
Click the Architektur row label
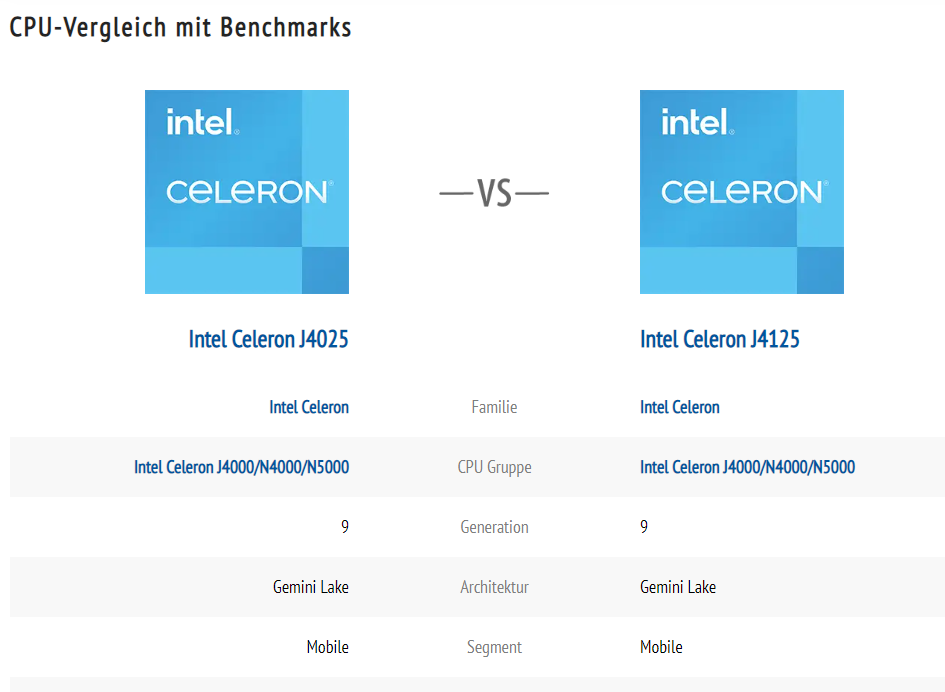point(494,587)
